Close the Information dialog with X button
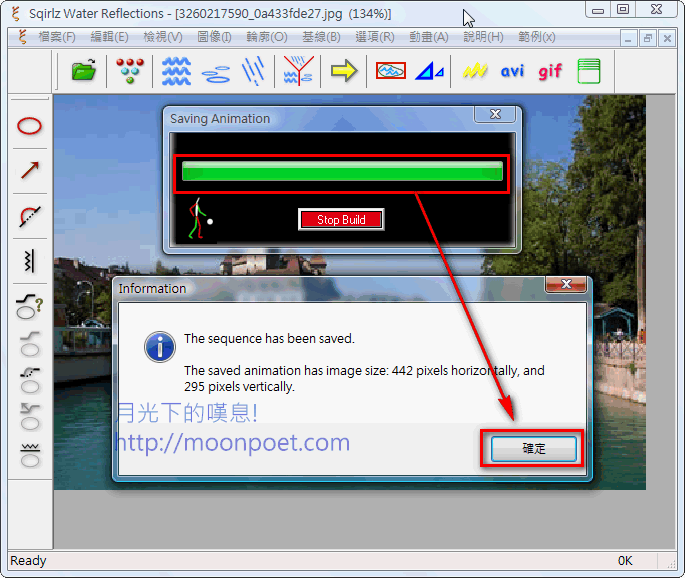Image resolution: width=685 pixels, height=578 pixels. [566, 287]
